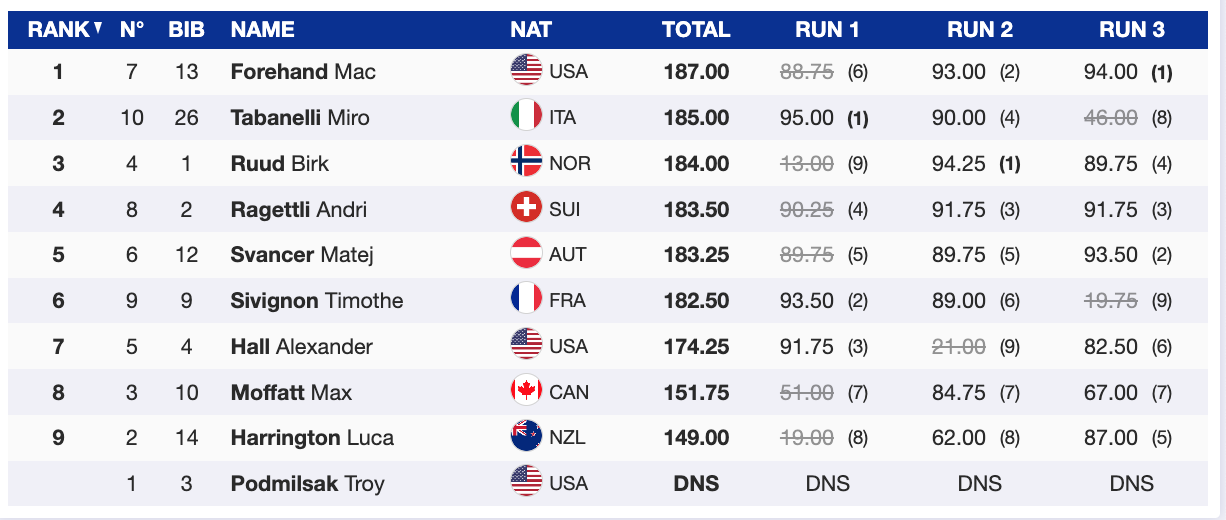
Task: Click the France flag icon
Action: click(526, 300)
